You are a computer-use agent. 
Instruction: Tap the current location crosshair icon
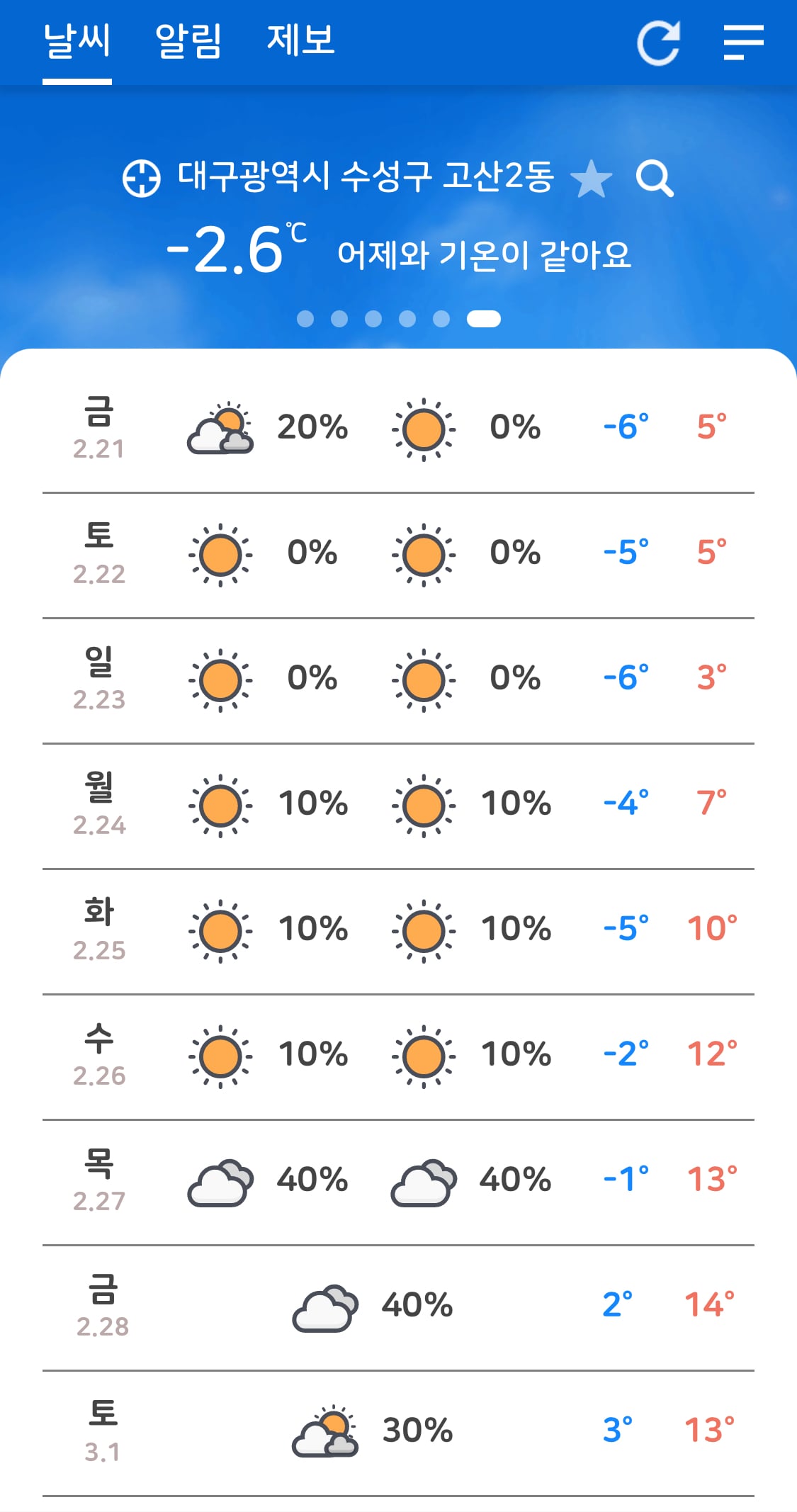tap(142, 178)
